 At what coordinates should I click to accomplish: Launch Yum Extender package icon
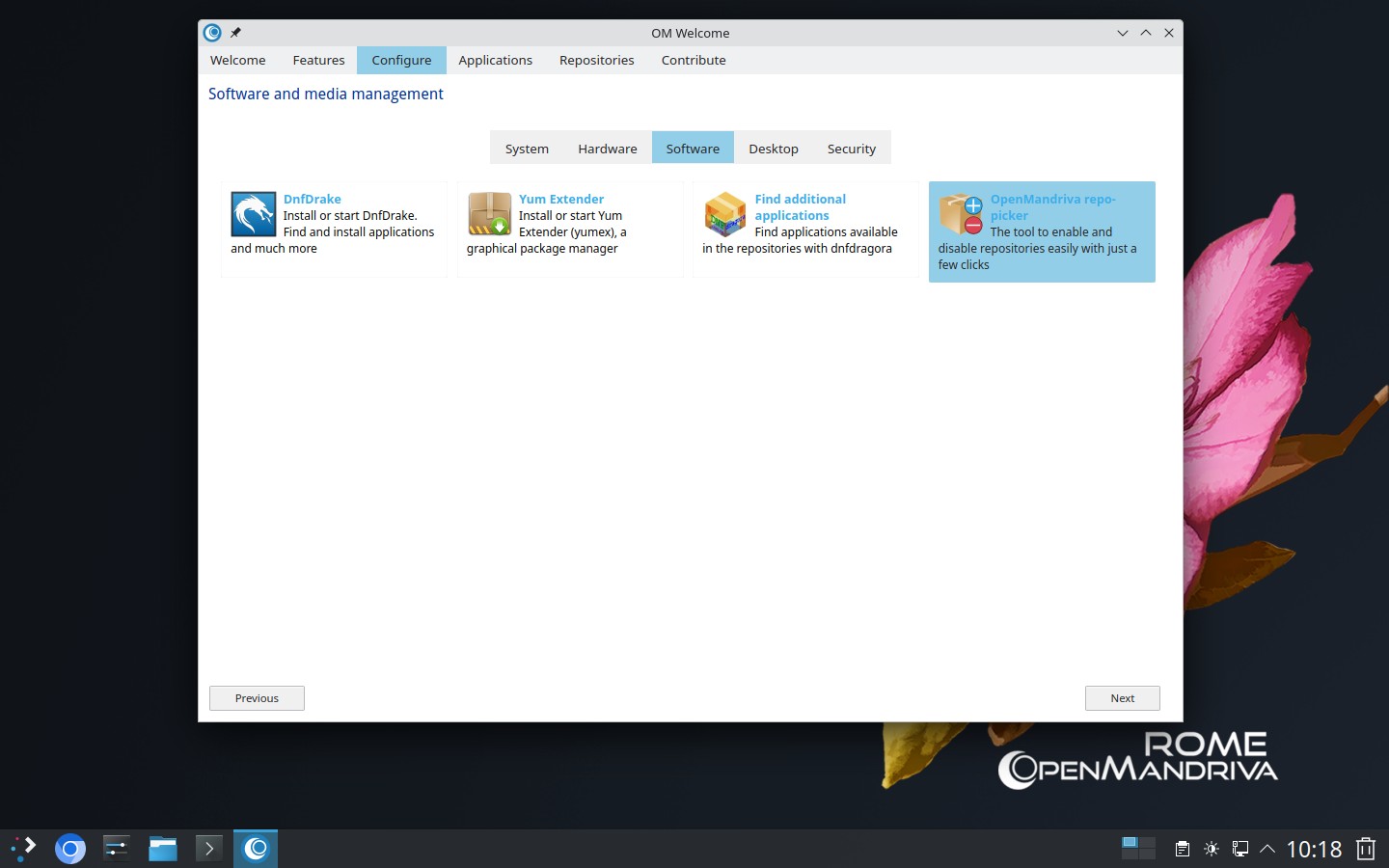(490, 214)
